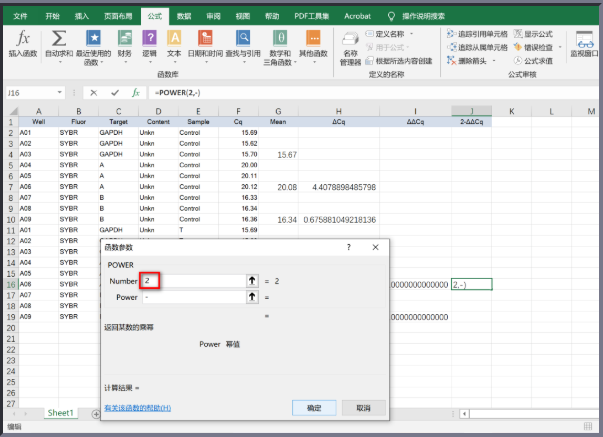
Task: Open the File tab
Action: pyautogui.click(x=20, y=16)
